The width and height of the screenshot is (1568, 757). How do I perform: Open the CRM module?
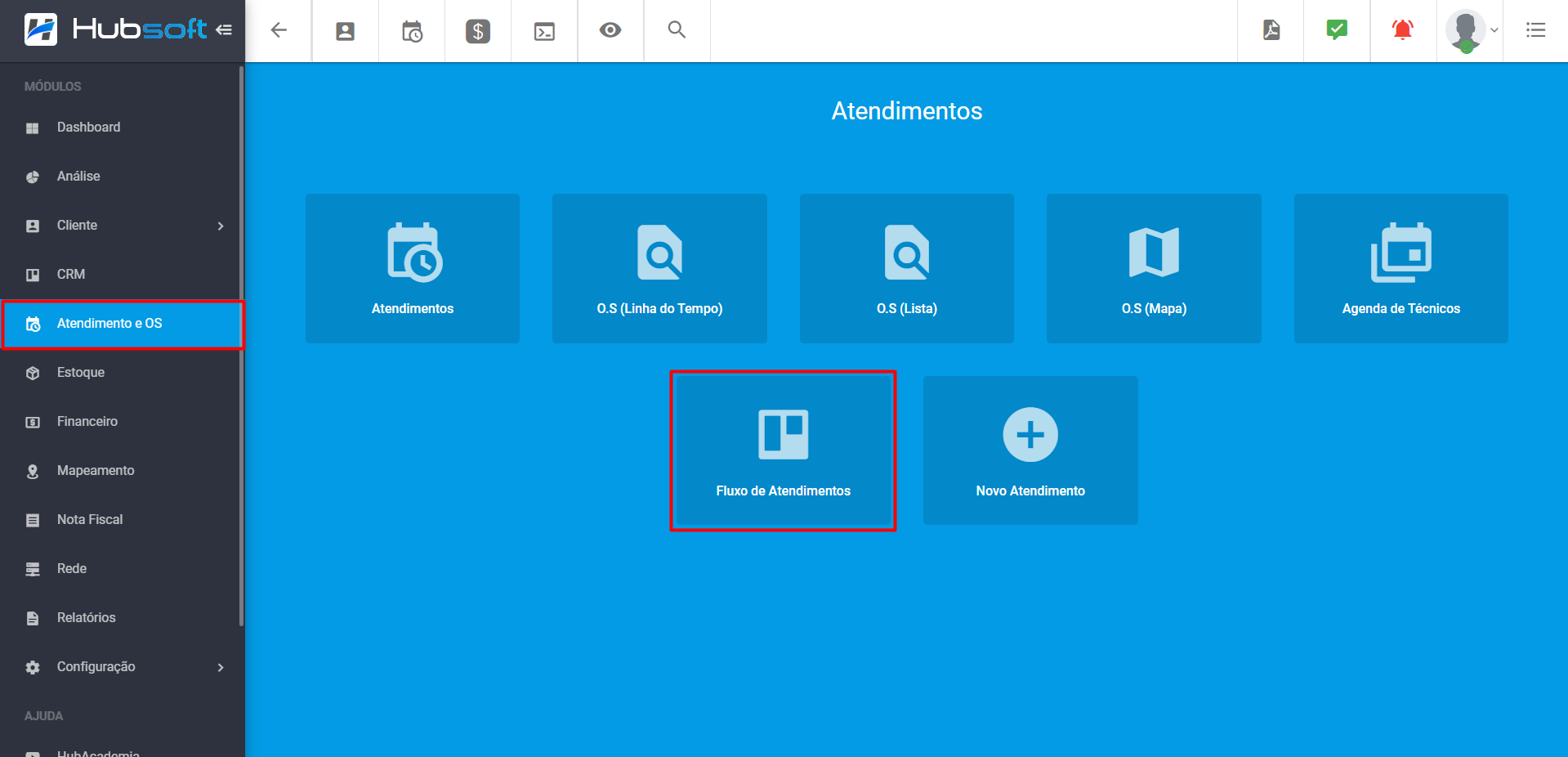click(x=123, y=275)
